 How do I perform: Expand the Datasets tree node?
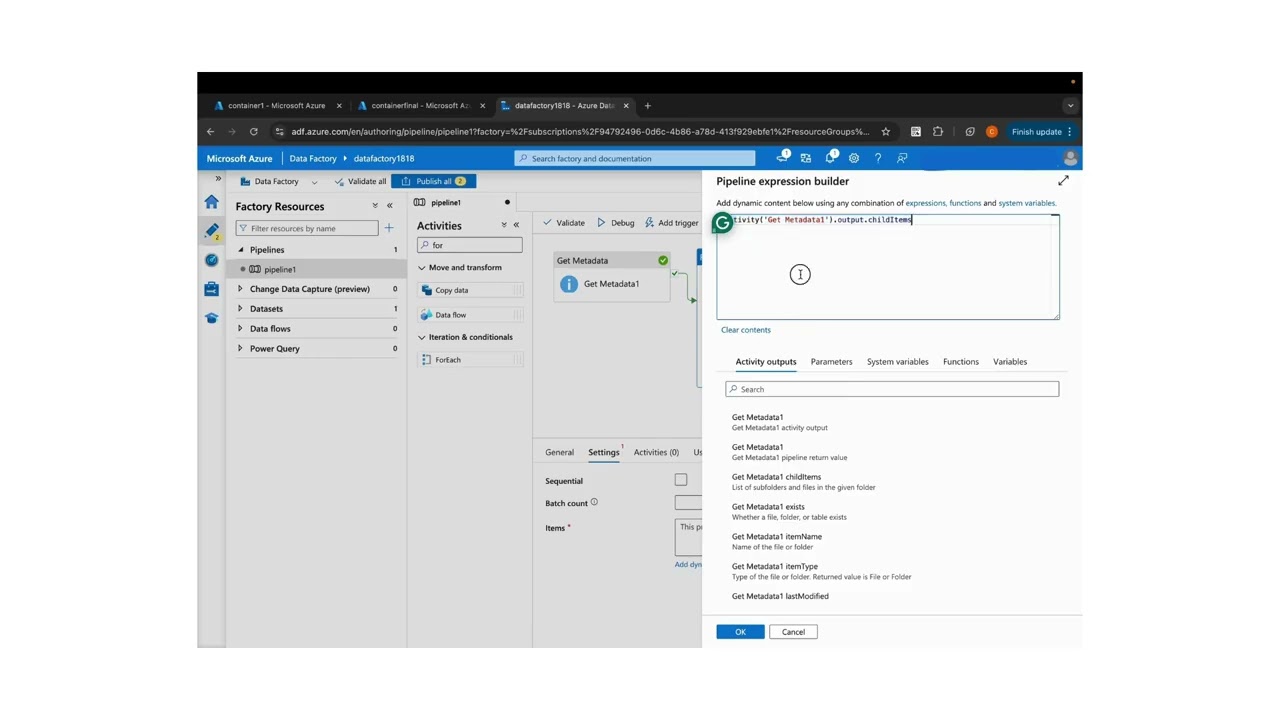click(x=241, y=309)
